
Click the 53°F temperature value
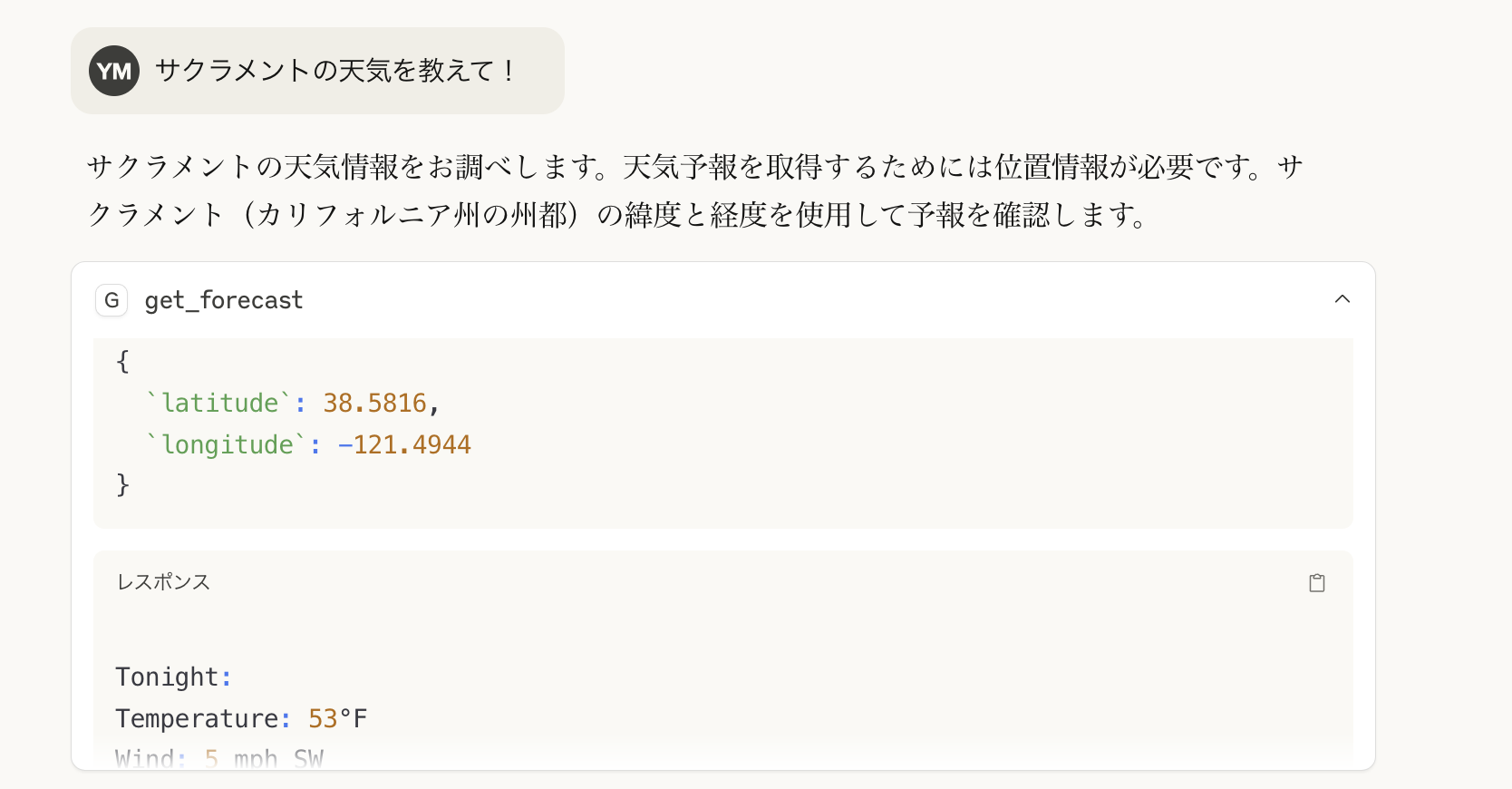click(x=338, y=718)
